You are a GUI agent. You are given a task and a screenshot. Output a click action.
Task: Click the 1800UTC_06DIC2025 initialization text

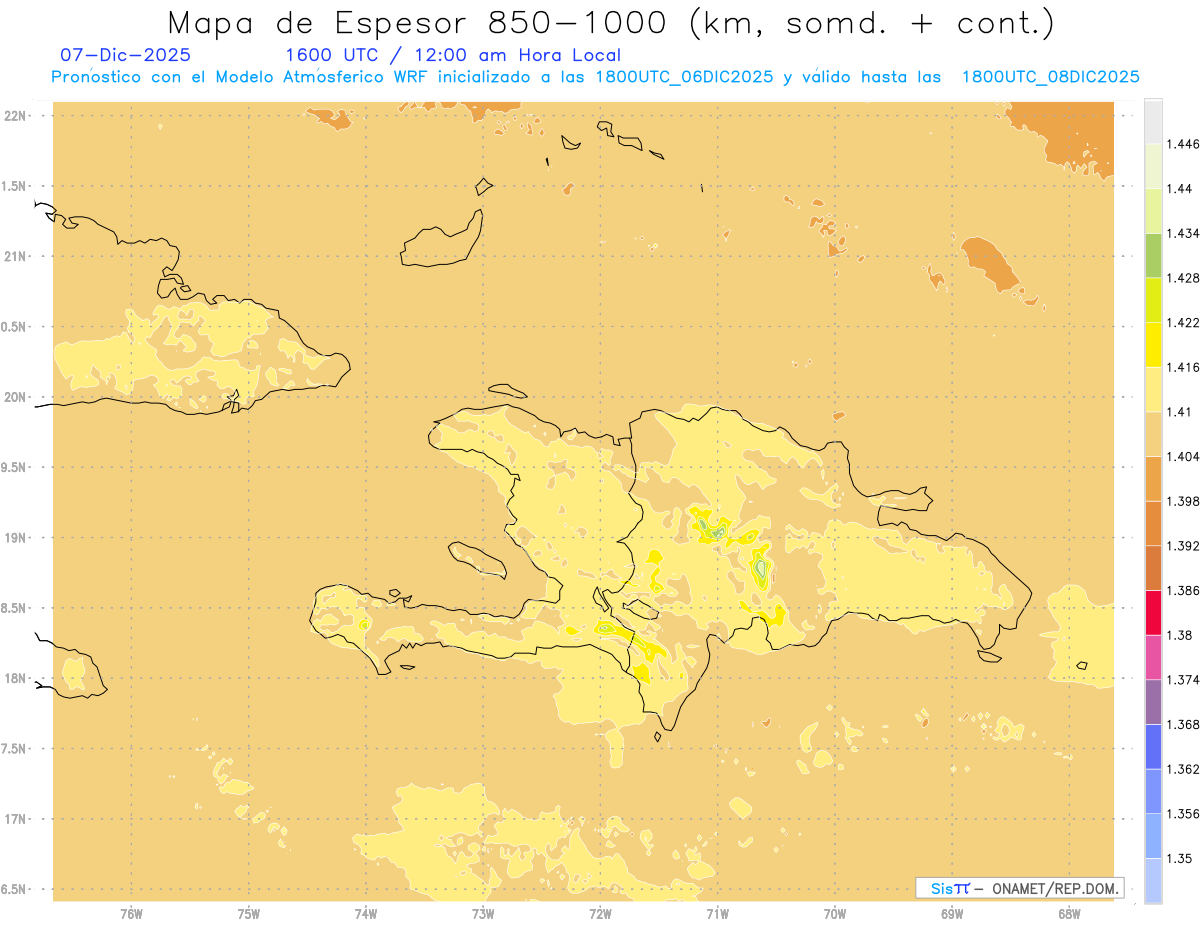tap(684, 77)
